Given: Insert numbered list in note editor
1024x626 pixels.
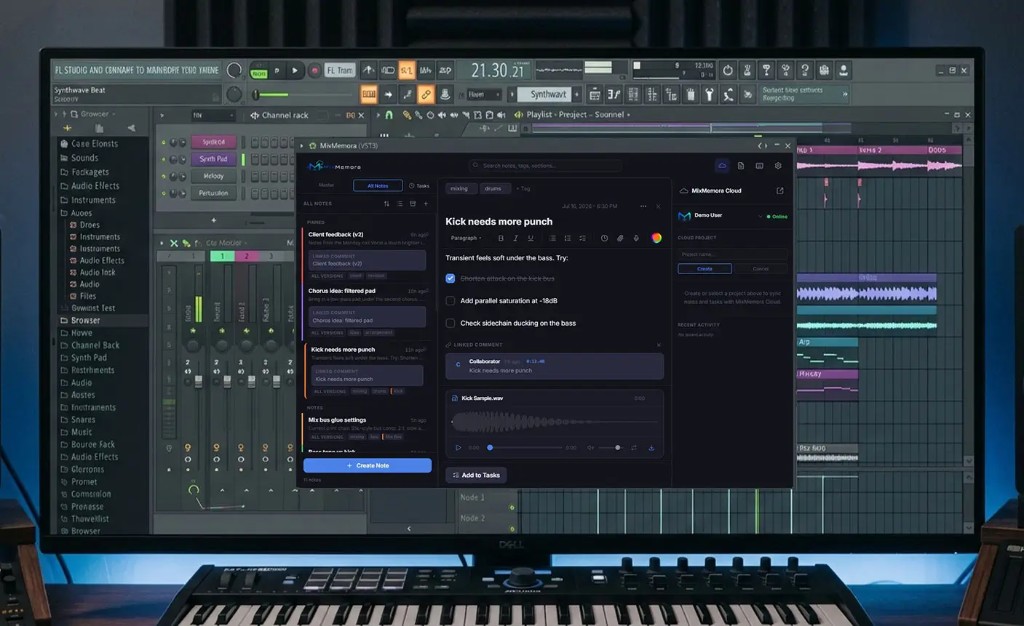Looking at the screenshot, I should pos(567,238).
